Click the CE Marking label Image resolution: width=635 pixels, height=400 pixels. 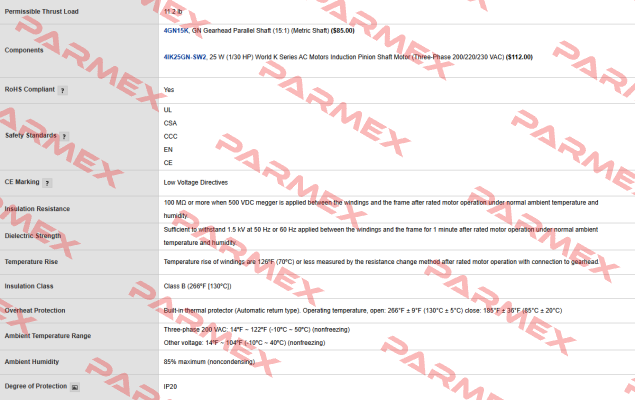(x=22, y=182)
